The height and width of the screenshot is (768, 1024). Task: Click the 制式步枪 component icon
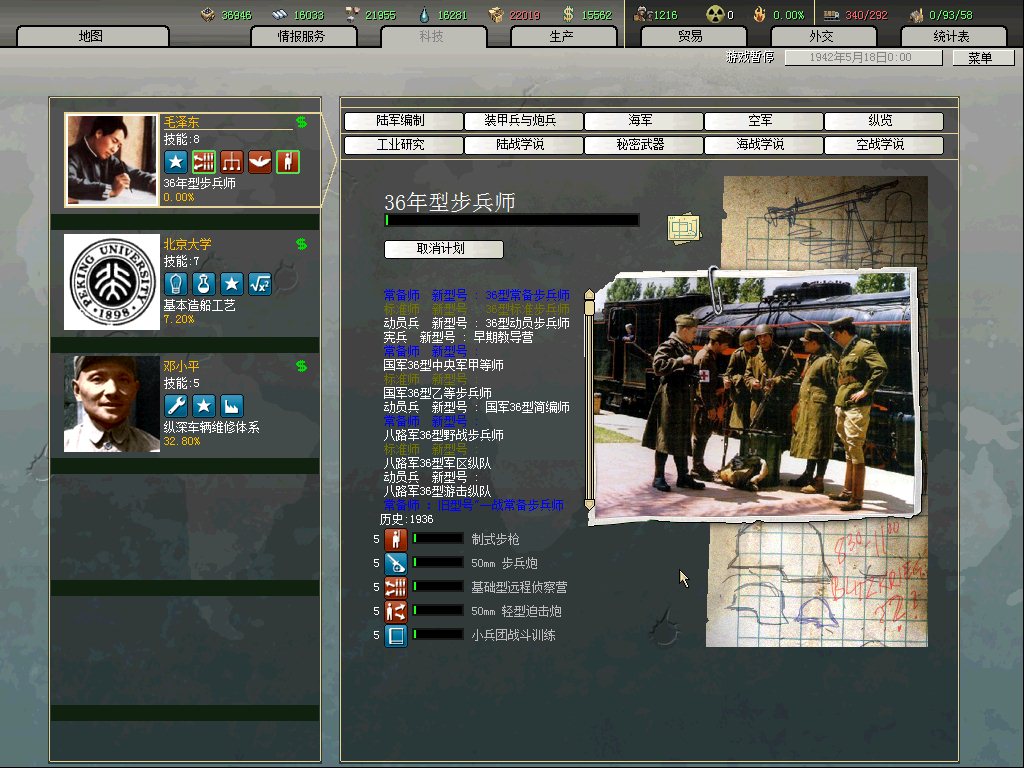[x=395, y=539]
